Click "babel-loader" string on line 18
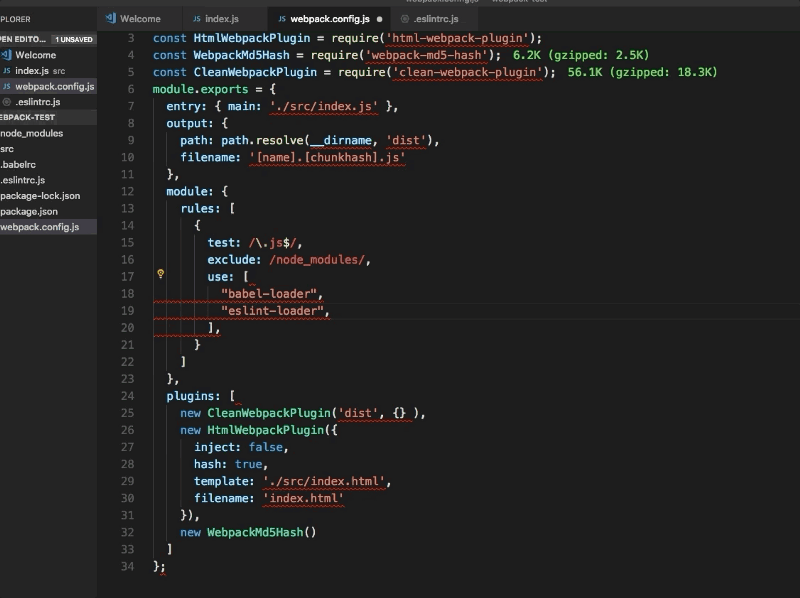The image size is (800, 598). click(268, 294)
